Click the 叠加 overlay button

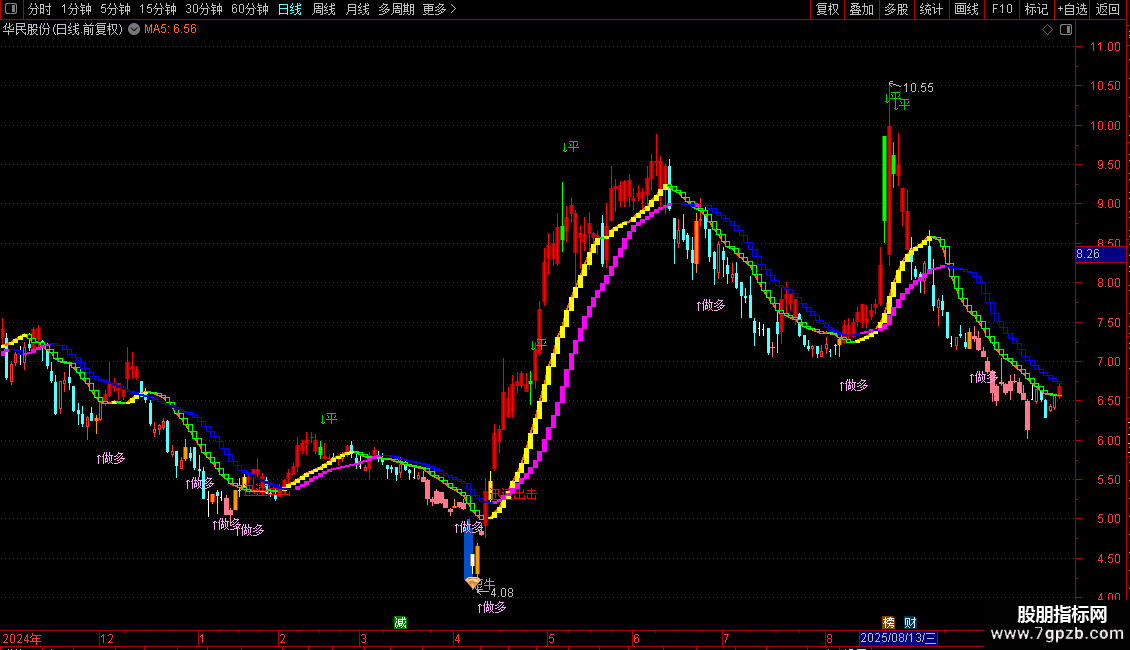pyautogui.click(x=861, y=9)
